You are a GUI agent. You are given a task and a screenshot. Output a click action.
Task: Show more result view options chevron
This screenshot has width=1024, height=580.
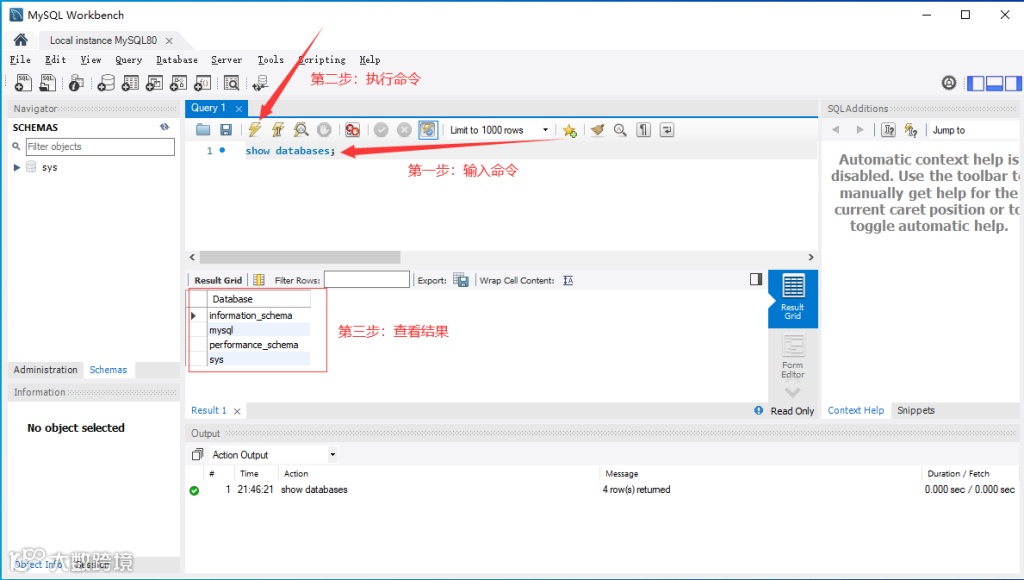pyautogui.click(x=792, y=393)
